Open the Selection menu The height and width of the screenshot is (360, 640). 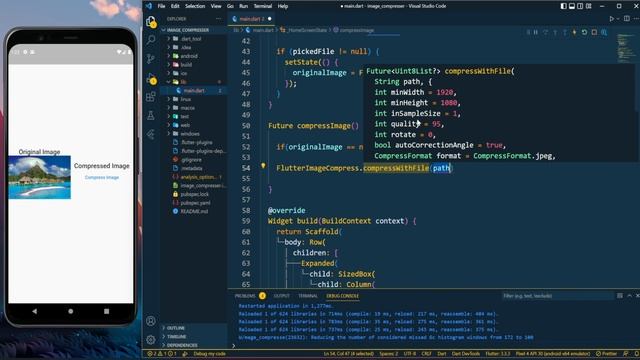(x=195, y=6)
